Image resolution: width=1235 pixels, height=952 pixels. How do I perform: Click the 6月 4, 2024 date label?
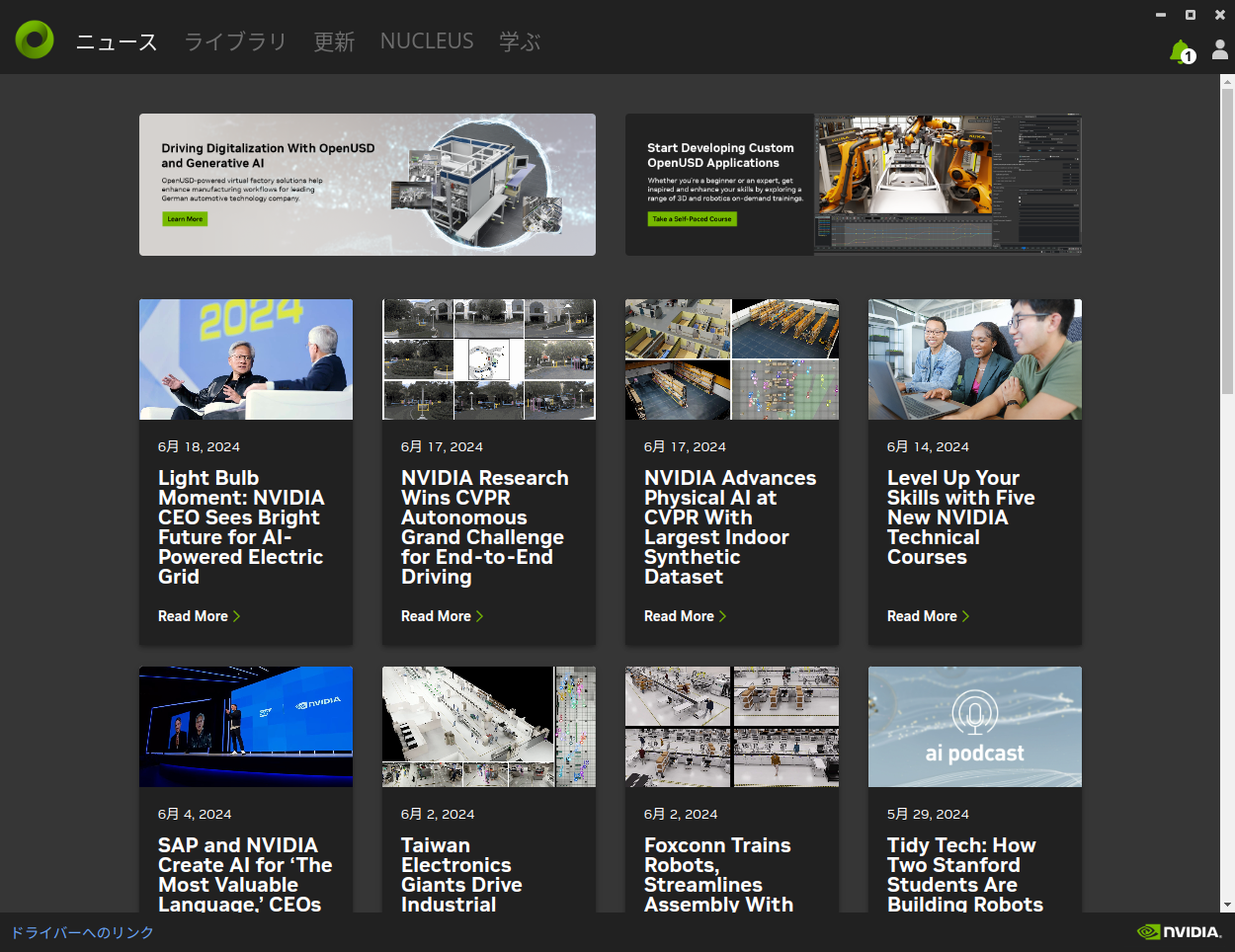point(195,814)
